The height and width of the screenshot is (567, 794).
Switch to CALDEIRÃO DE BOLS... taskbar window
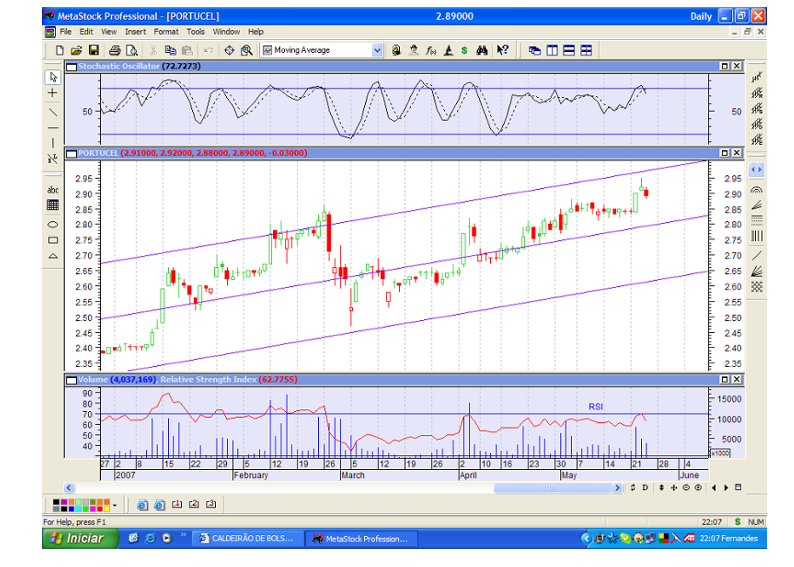click(x=248, y=539)
